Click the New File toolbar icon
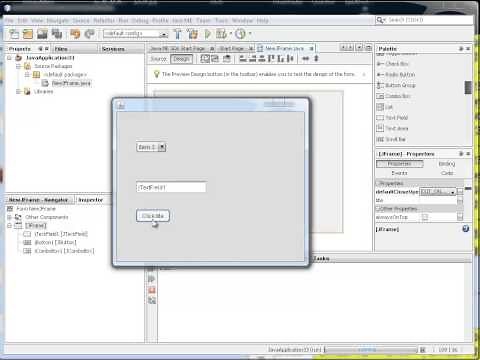 (x=14, y=34)
